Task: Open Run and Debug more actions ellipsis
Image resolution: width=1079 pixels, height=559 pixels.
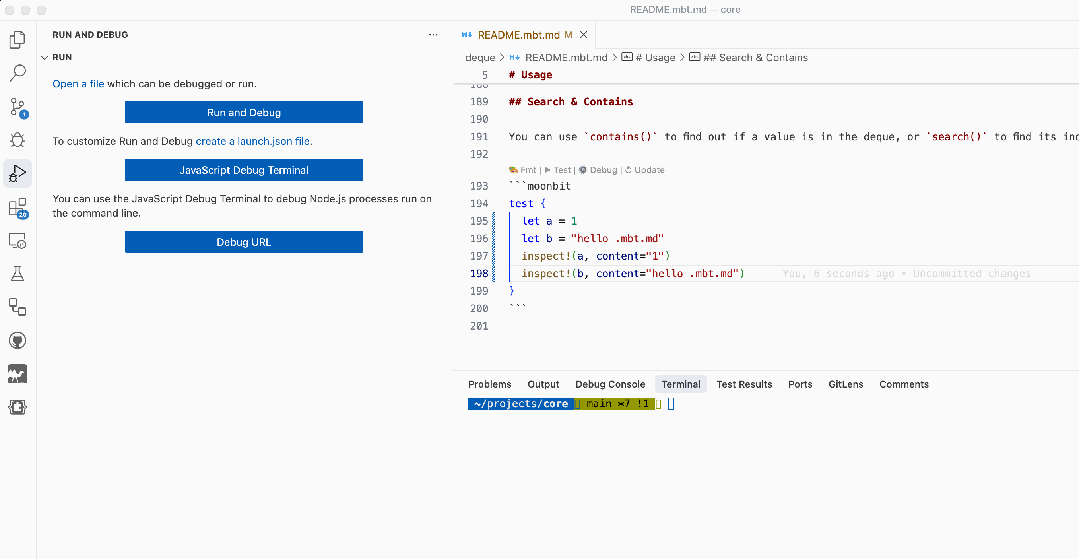Action: click(433, 34)
